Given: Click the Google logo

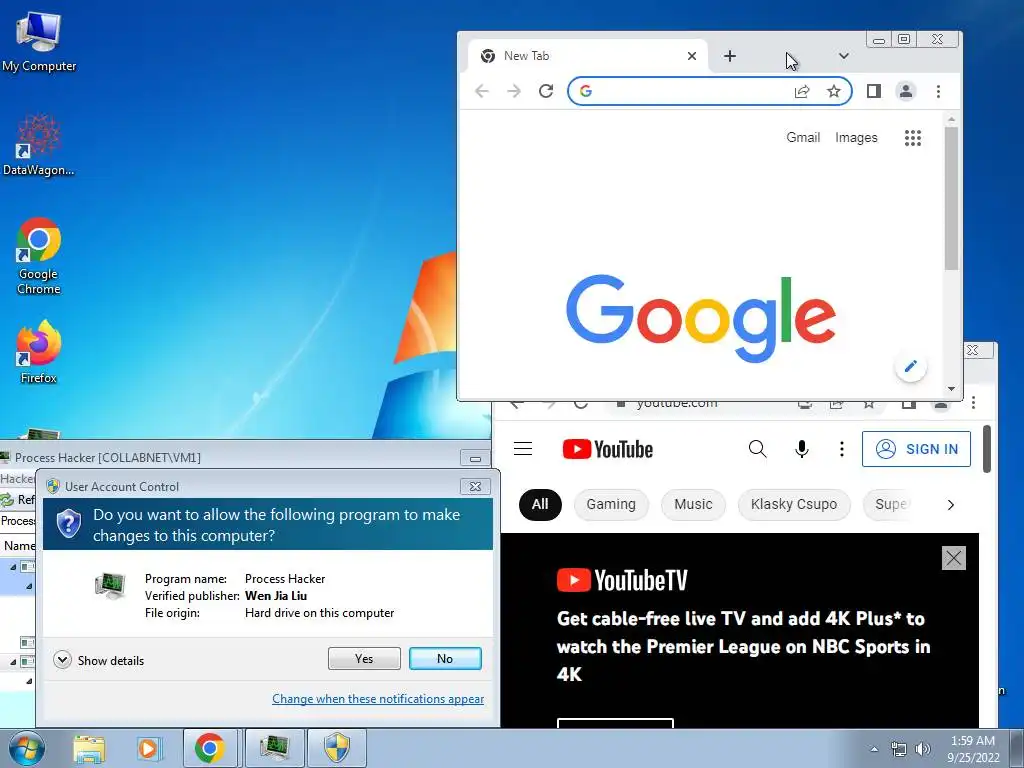Looking at the screenshot, I should (x=701, y=318).
